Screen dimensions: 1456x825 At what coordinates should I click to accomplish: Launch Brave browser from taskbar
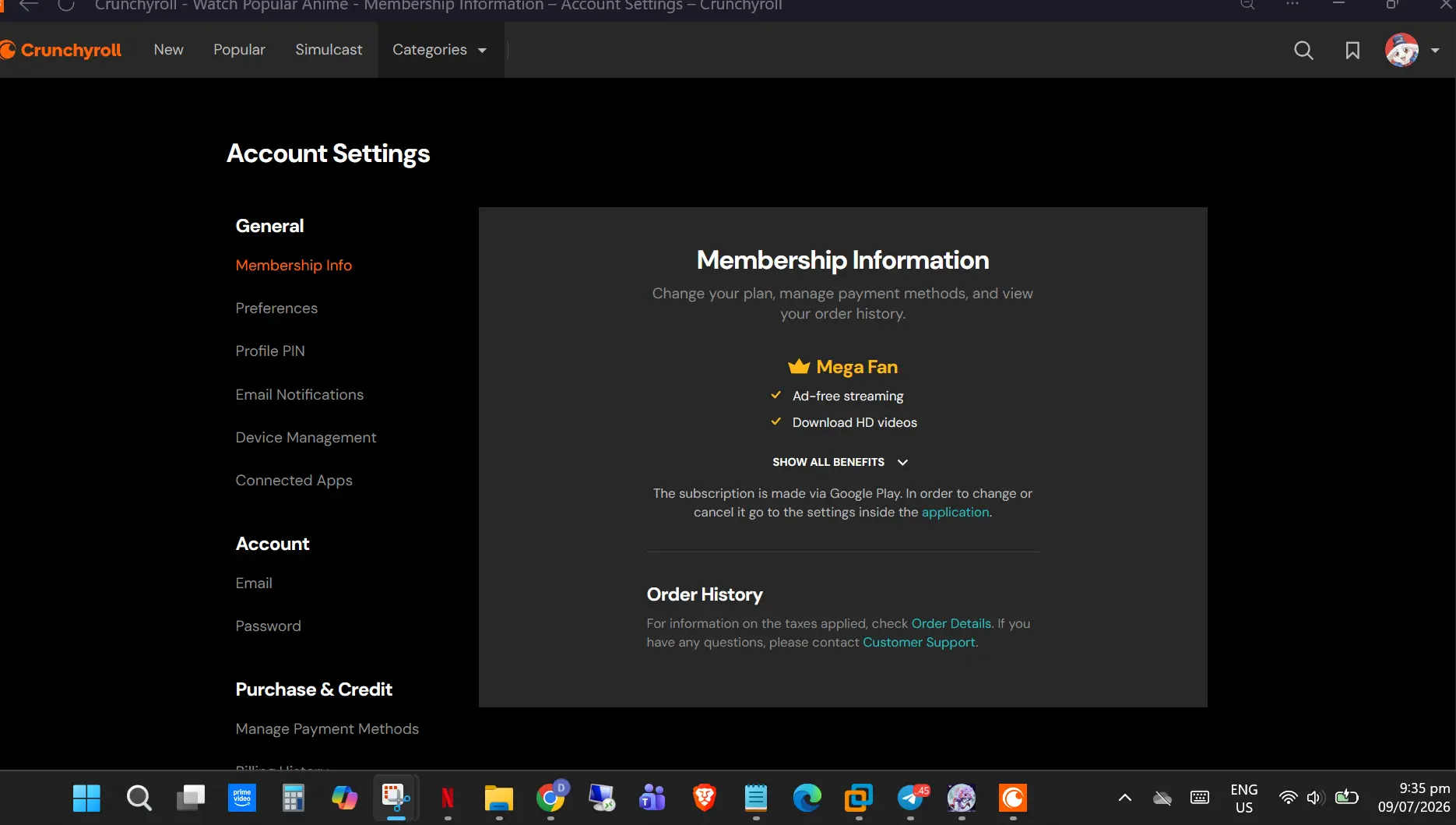(x=705, y=798)
